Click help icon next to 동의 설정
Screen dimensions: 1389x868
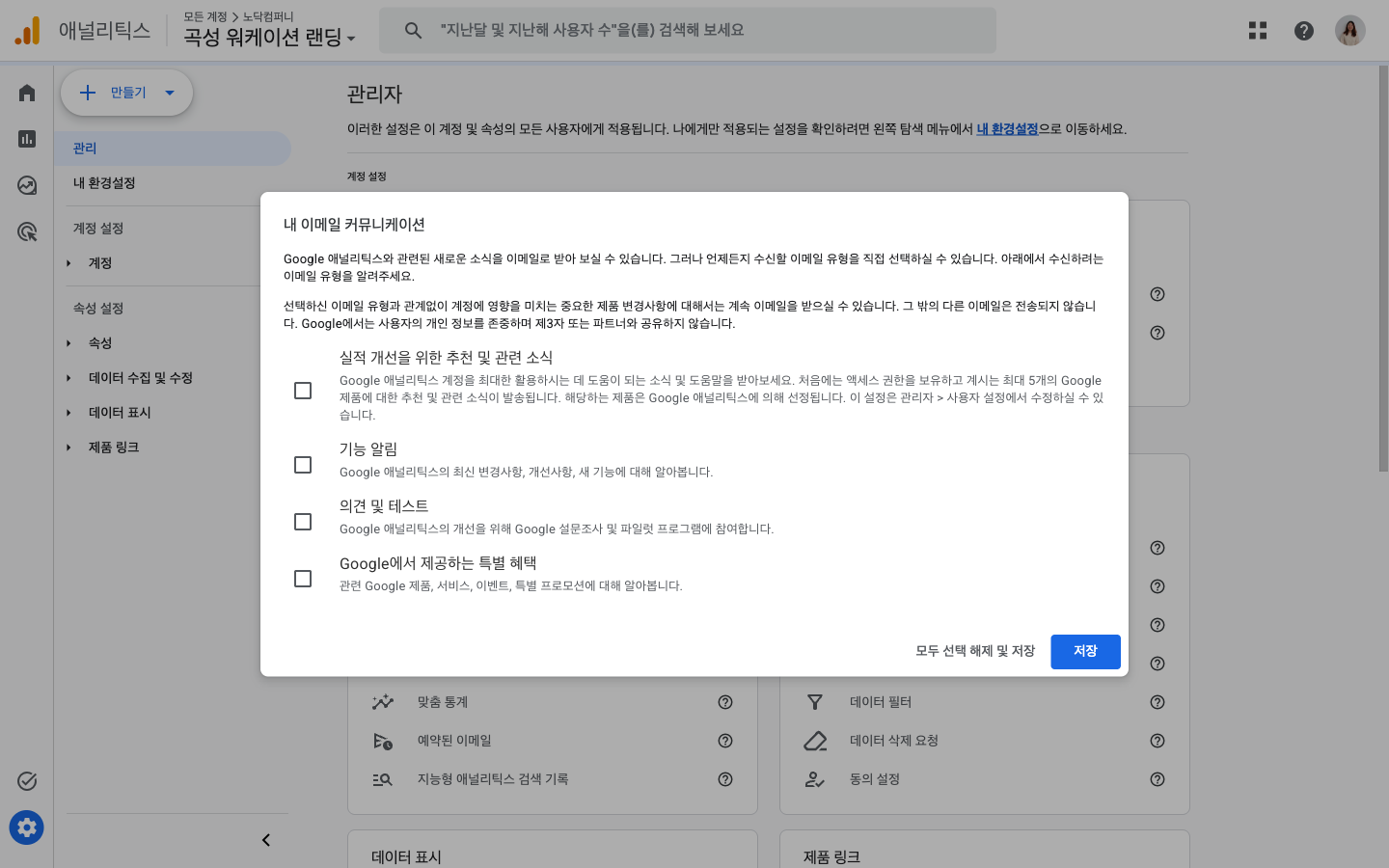tap(1157, 779)
